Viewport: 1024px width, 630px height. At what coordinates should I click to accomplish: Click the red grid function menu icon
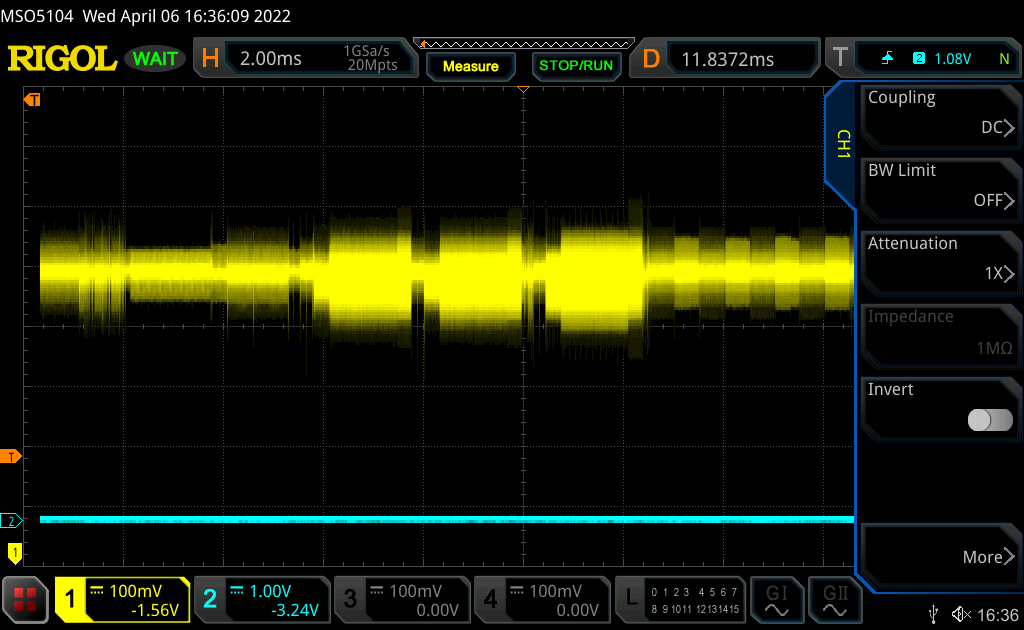(26, 599)
